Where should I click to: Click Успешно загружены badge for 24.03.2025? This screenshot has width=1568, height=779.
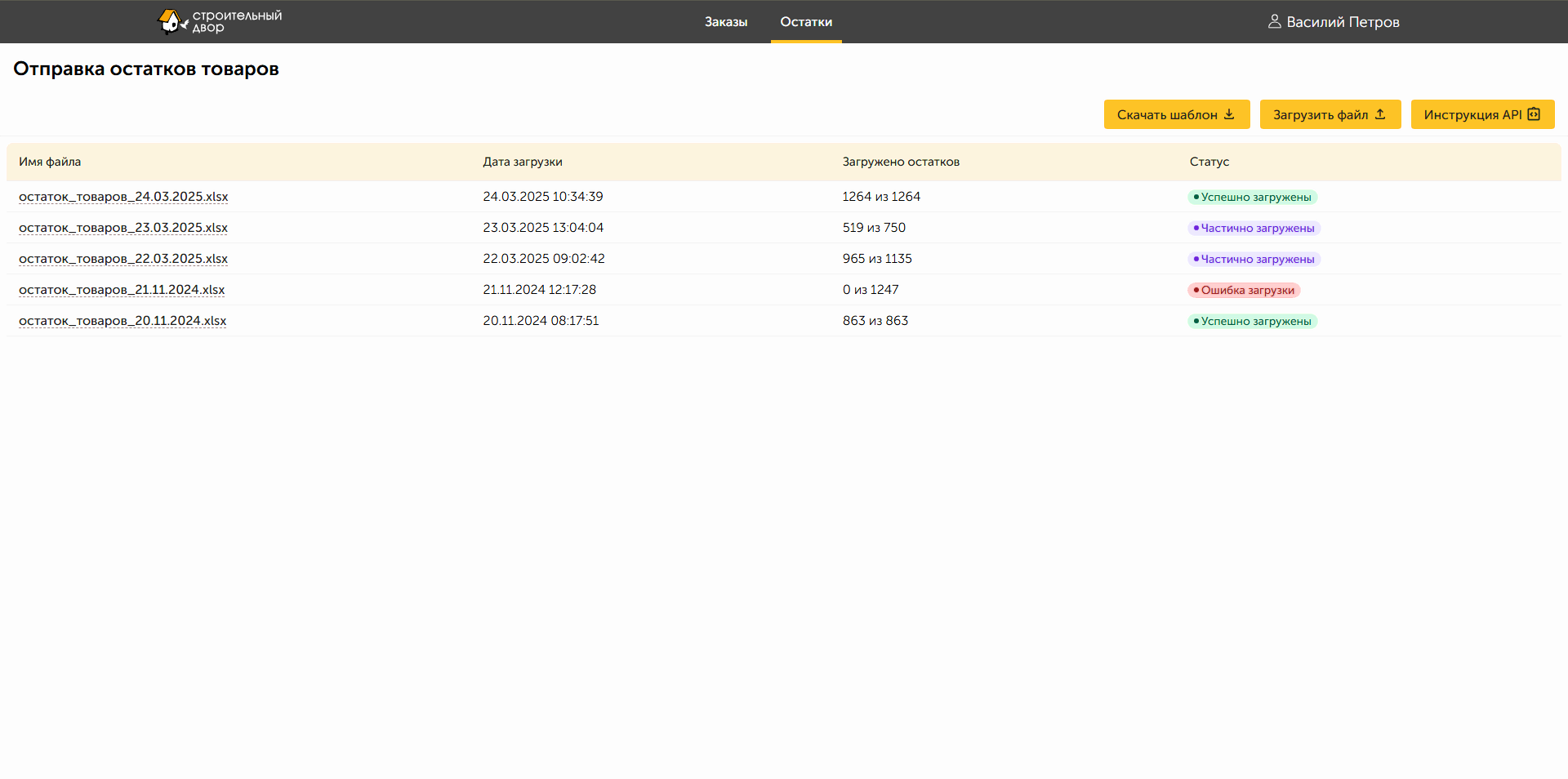click(x=1252, y=197)
